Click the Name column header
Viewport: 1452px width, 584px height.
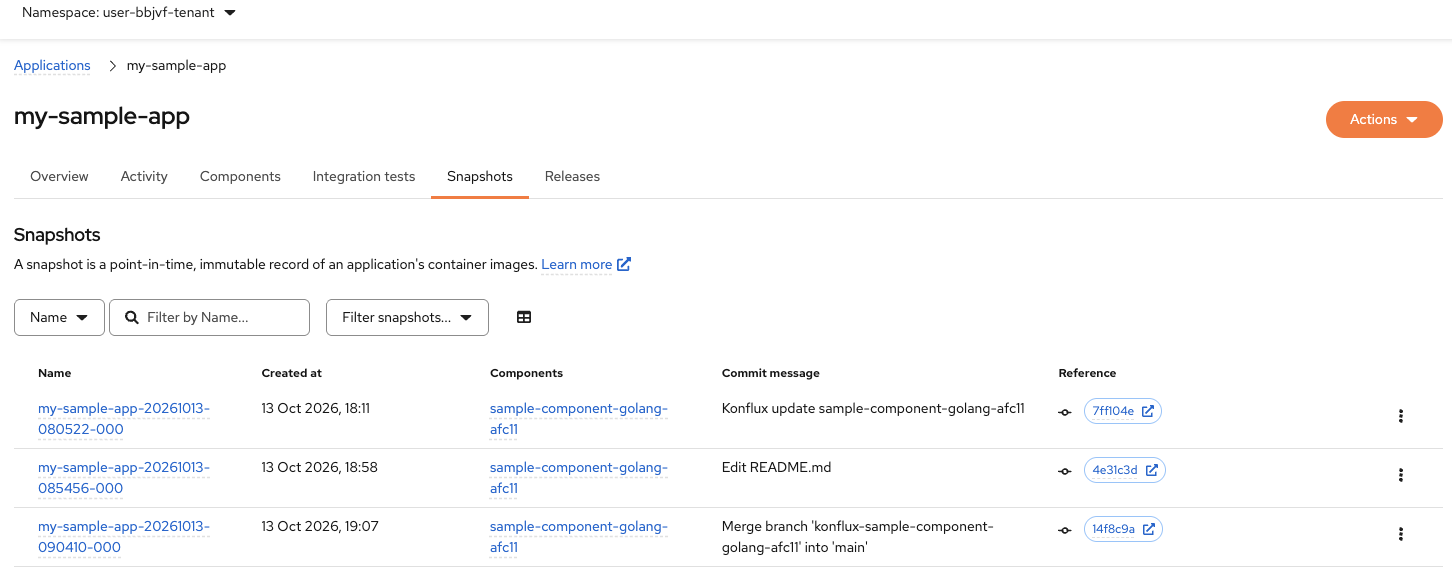[54, 373]
